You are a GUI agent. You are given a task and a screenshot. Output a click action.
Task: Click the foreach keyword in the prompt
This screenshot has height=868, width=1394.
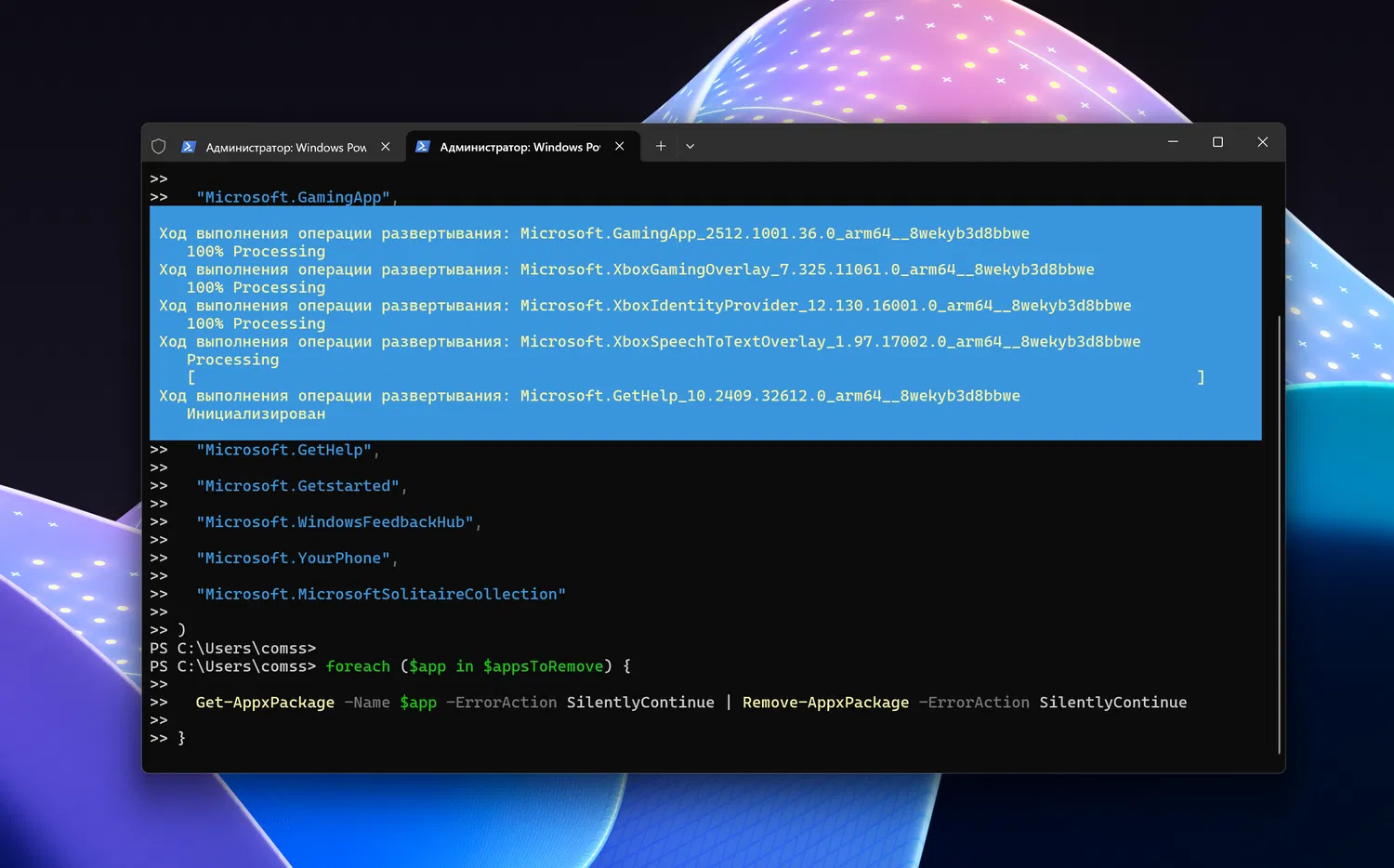click(x=358, y=666)
